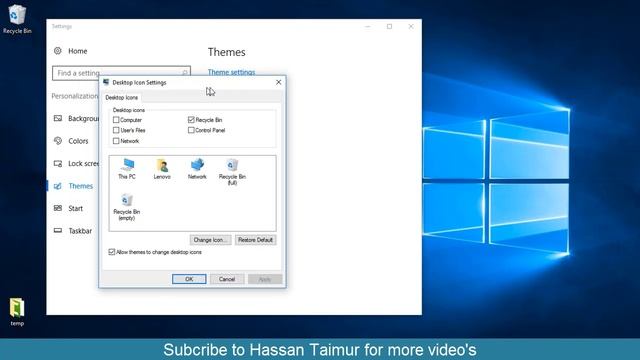This screenshot has height=360, width=640.
Task: Maximize the Settings window
Action: tap(389, 26)
